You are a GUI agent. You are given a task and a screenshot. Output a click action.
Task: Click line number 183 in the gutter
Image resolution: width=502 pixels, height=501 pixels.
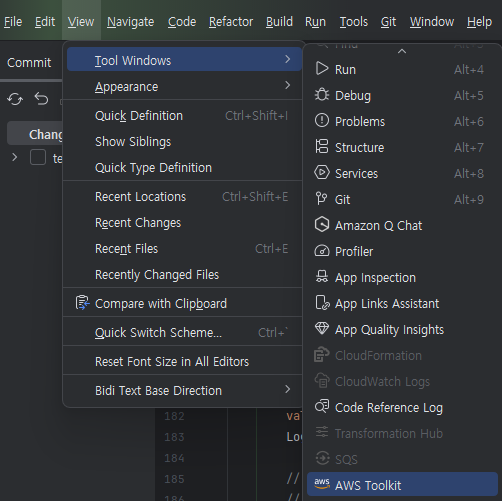(x=174, y=437)
